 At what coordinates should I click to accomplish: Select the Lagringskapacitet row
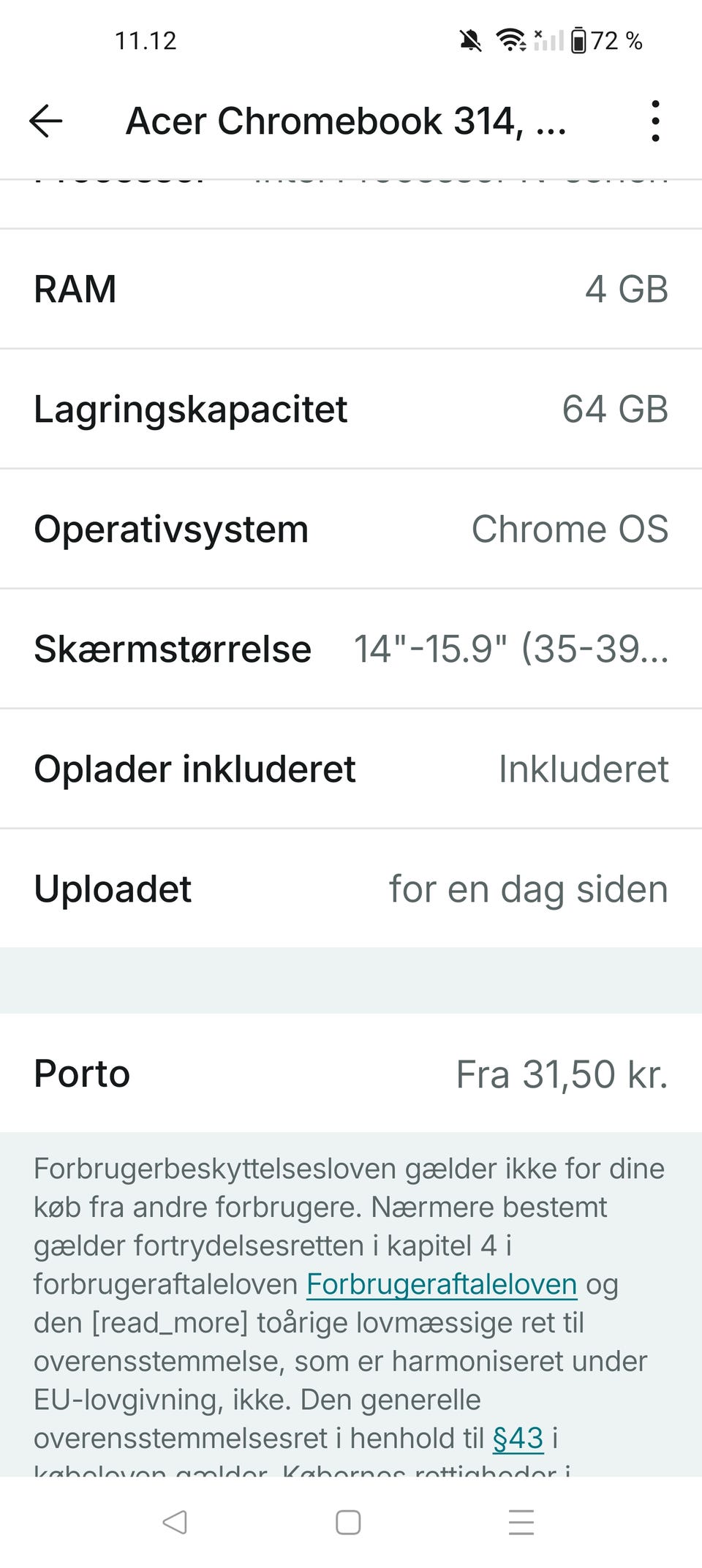[351, 409]
